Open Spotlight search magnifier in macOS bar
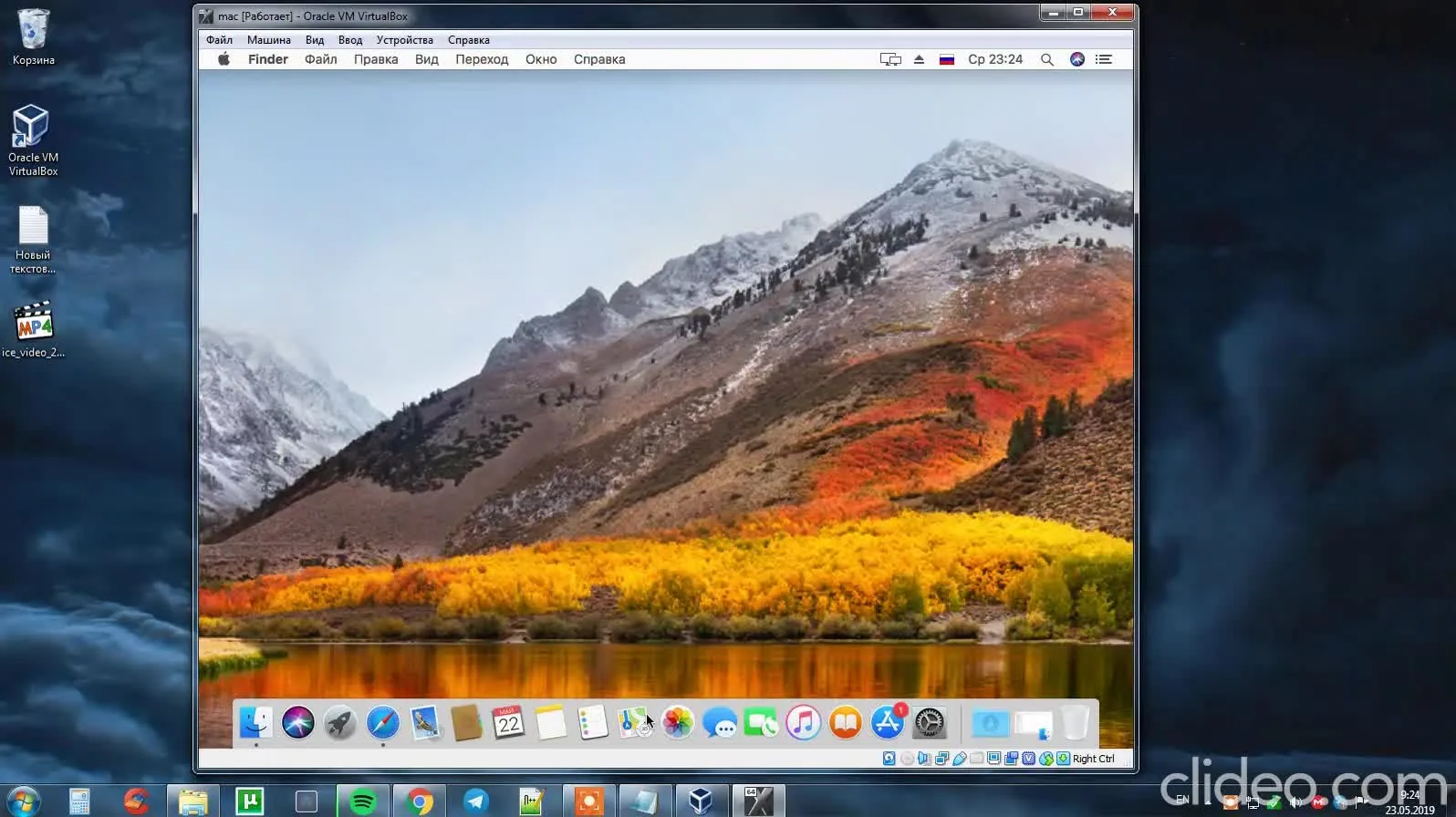The image size is (1456, 817). tap(1047, 59)
